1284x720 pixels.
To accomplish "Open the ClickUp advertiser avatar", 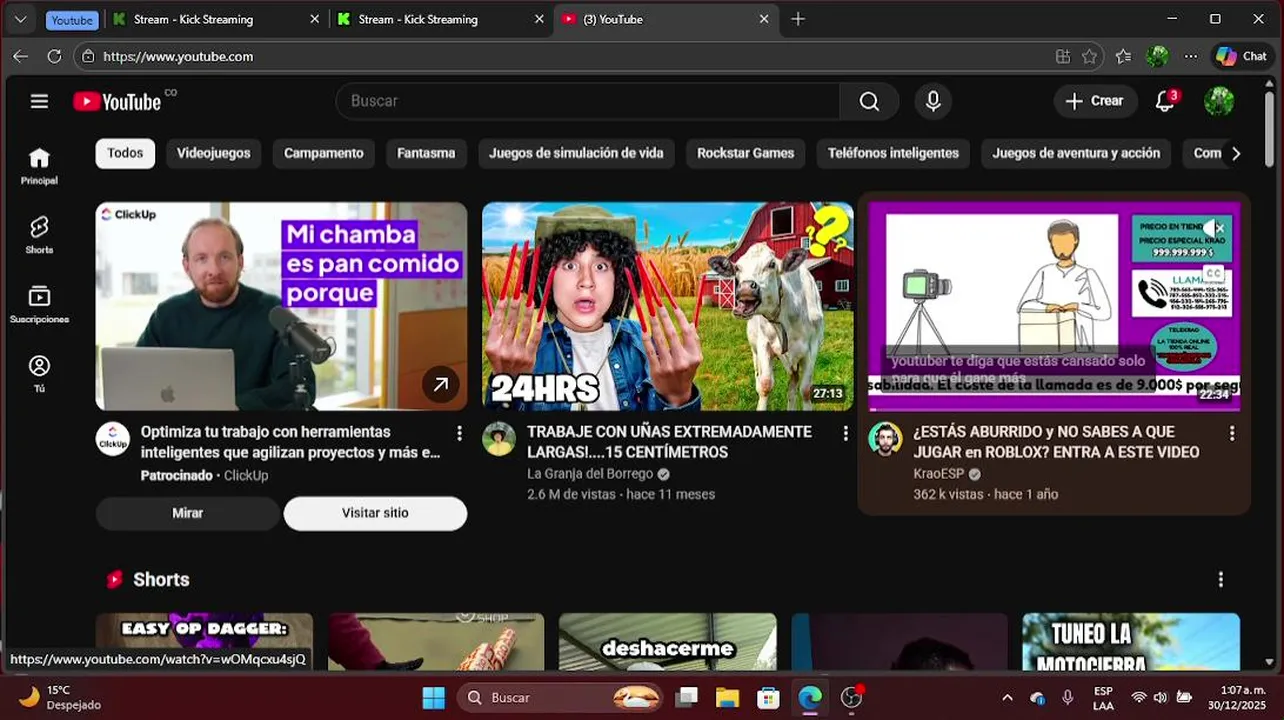I will 113,439.
